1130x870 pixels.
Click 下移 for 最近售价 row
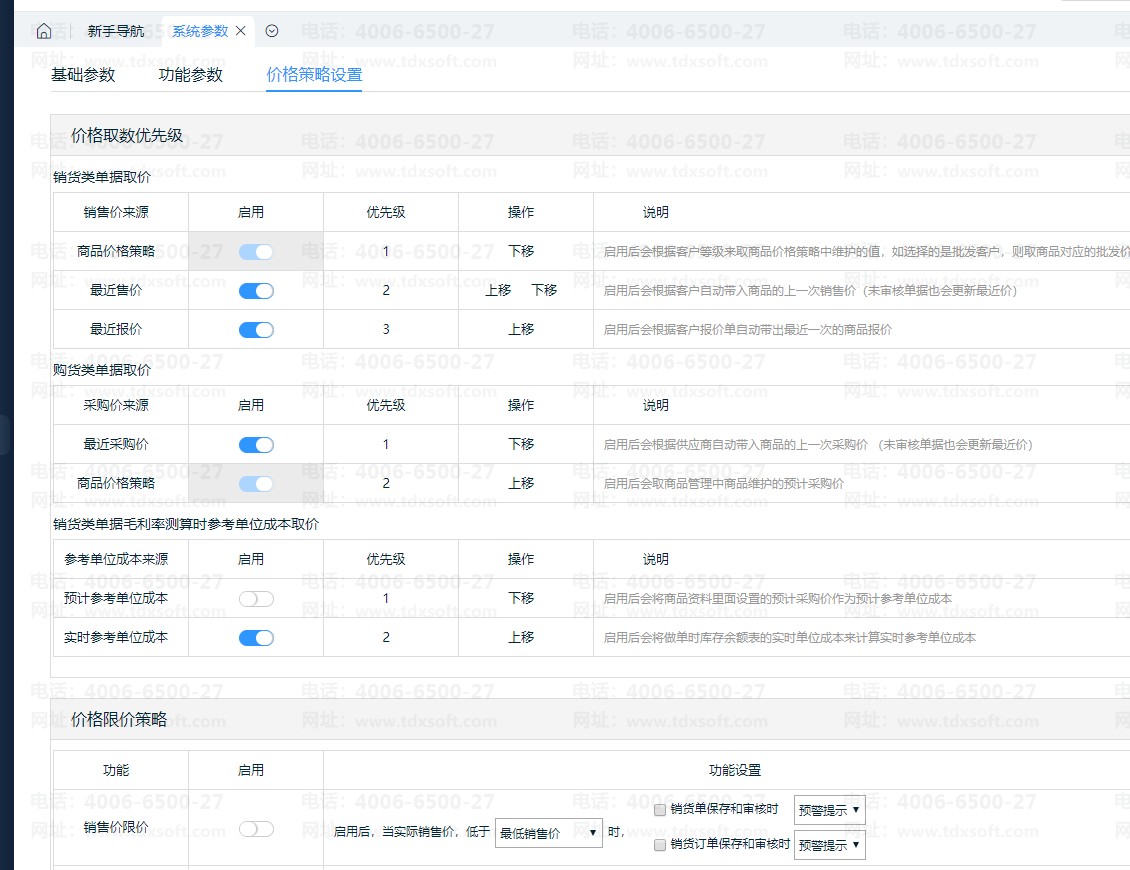544,290
